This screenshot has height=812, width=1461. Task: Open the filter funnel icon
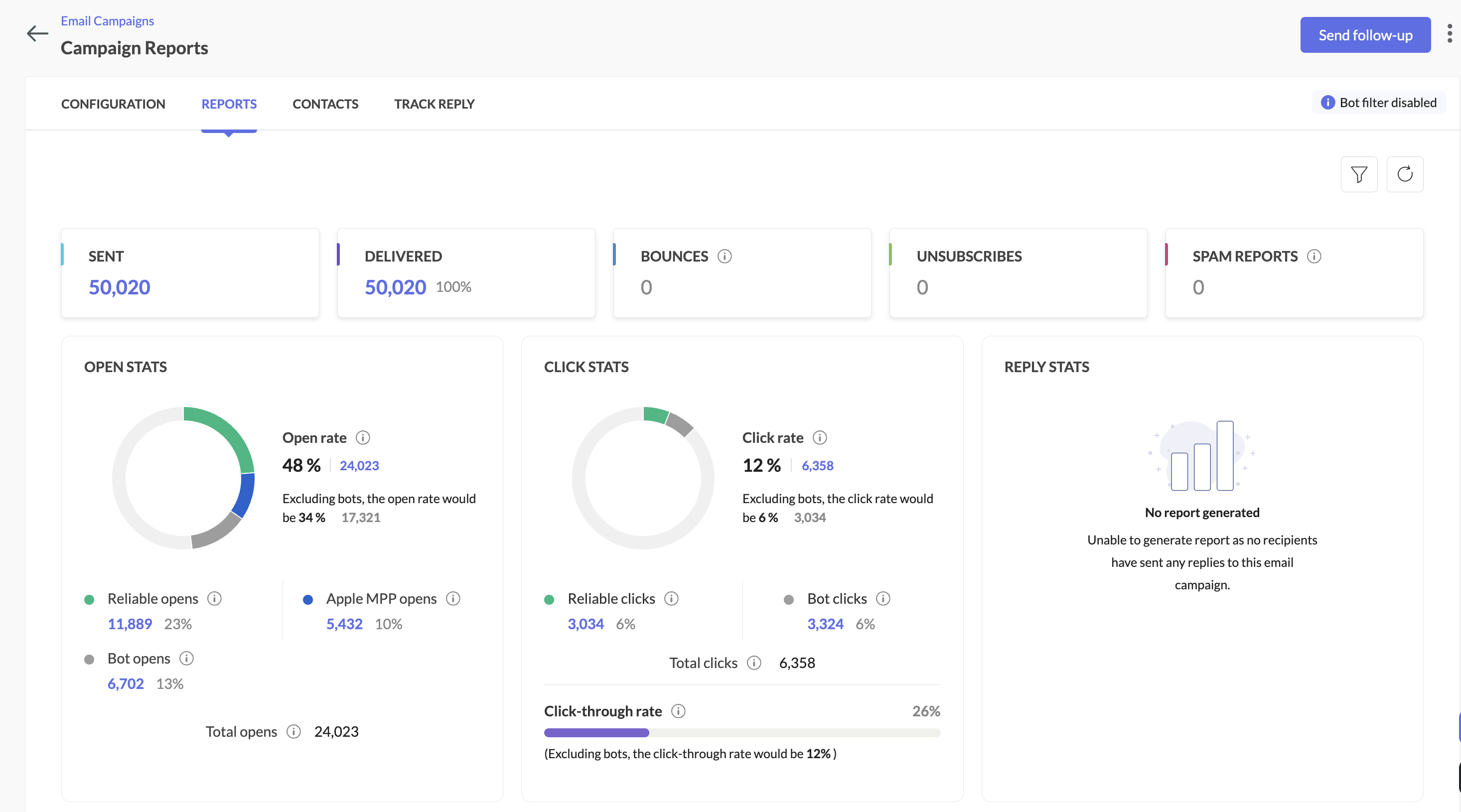(x=1358, y=174)
